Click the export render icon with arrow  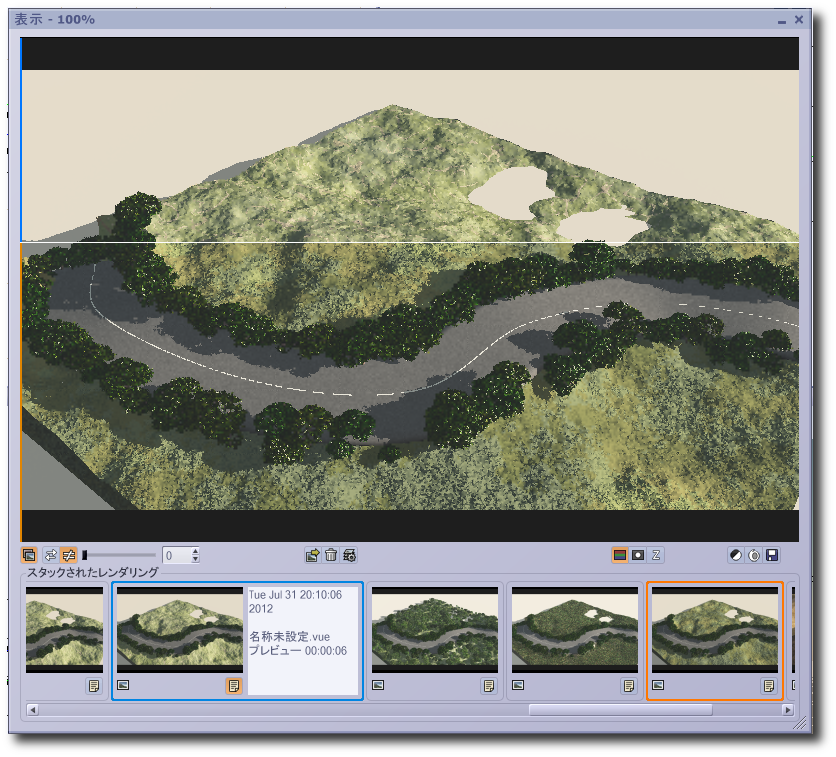point(312,555)
